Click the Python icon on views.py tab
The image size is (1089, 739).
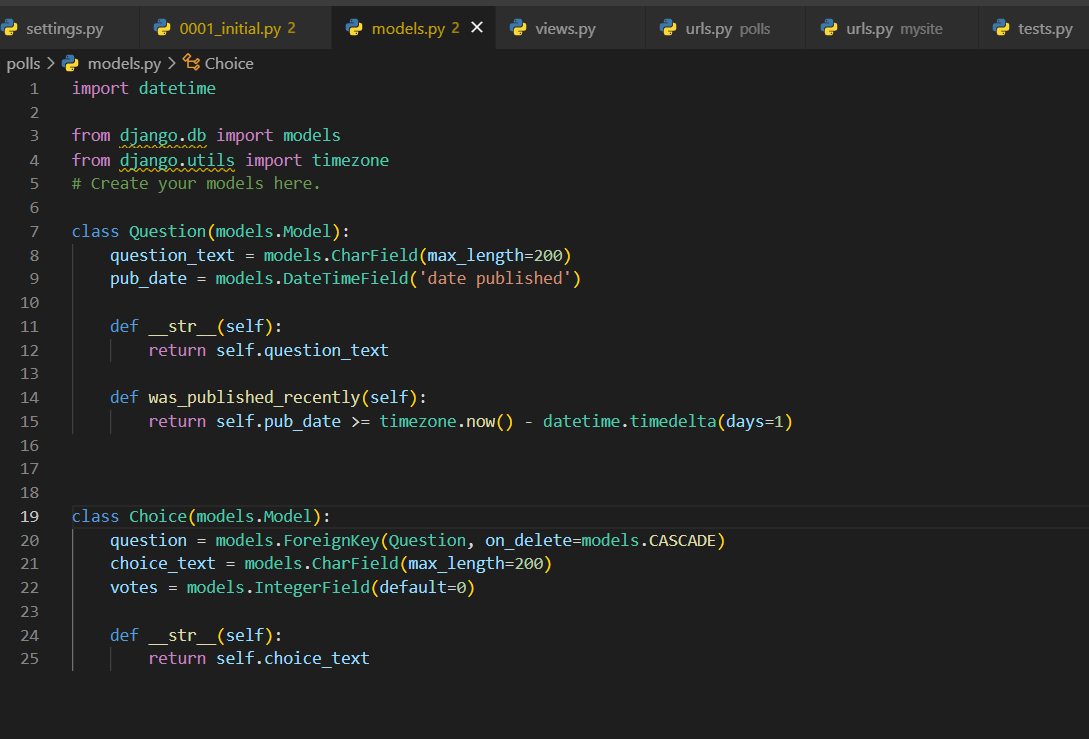(x=517, y=28)
